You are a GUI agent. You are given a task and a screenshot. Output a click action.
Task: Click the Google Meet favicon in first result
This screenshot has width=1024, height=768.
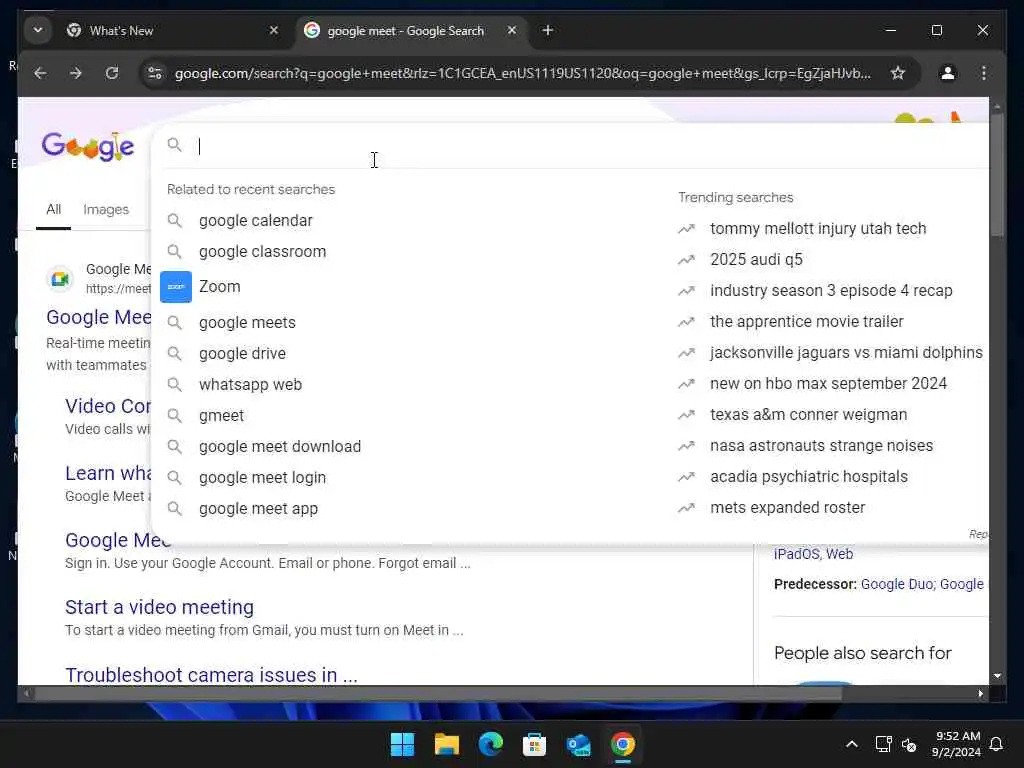click(x=60, y=279)
